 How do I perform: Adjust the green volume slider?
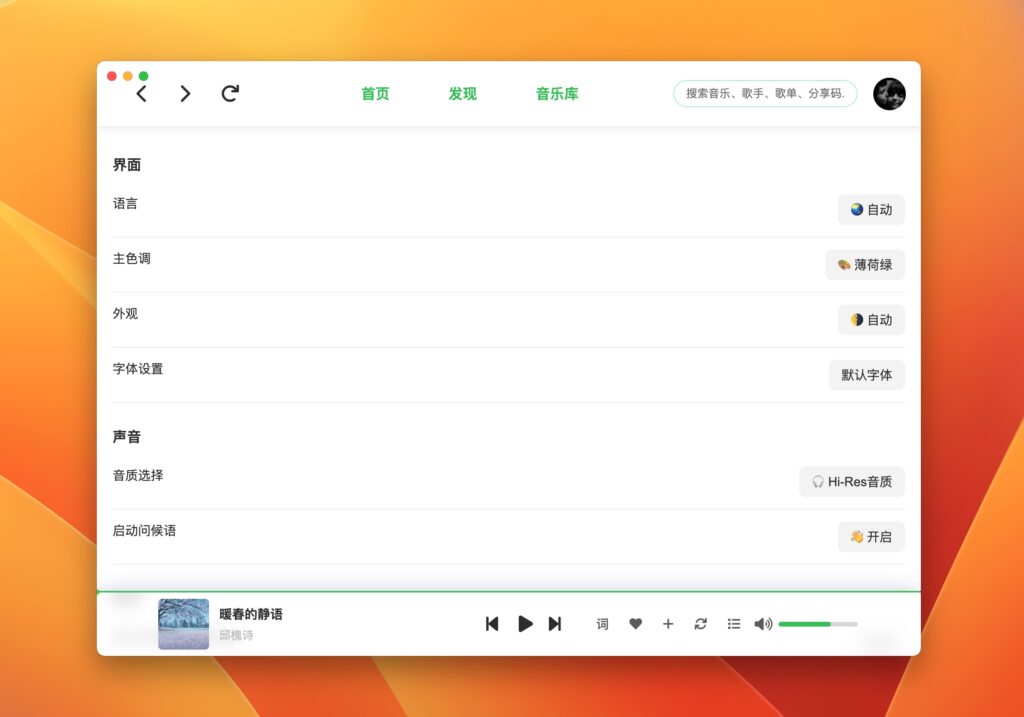coord(818,624)
